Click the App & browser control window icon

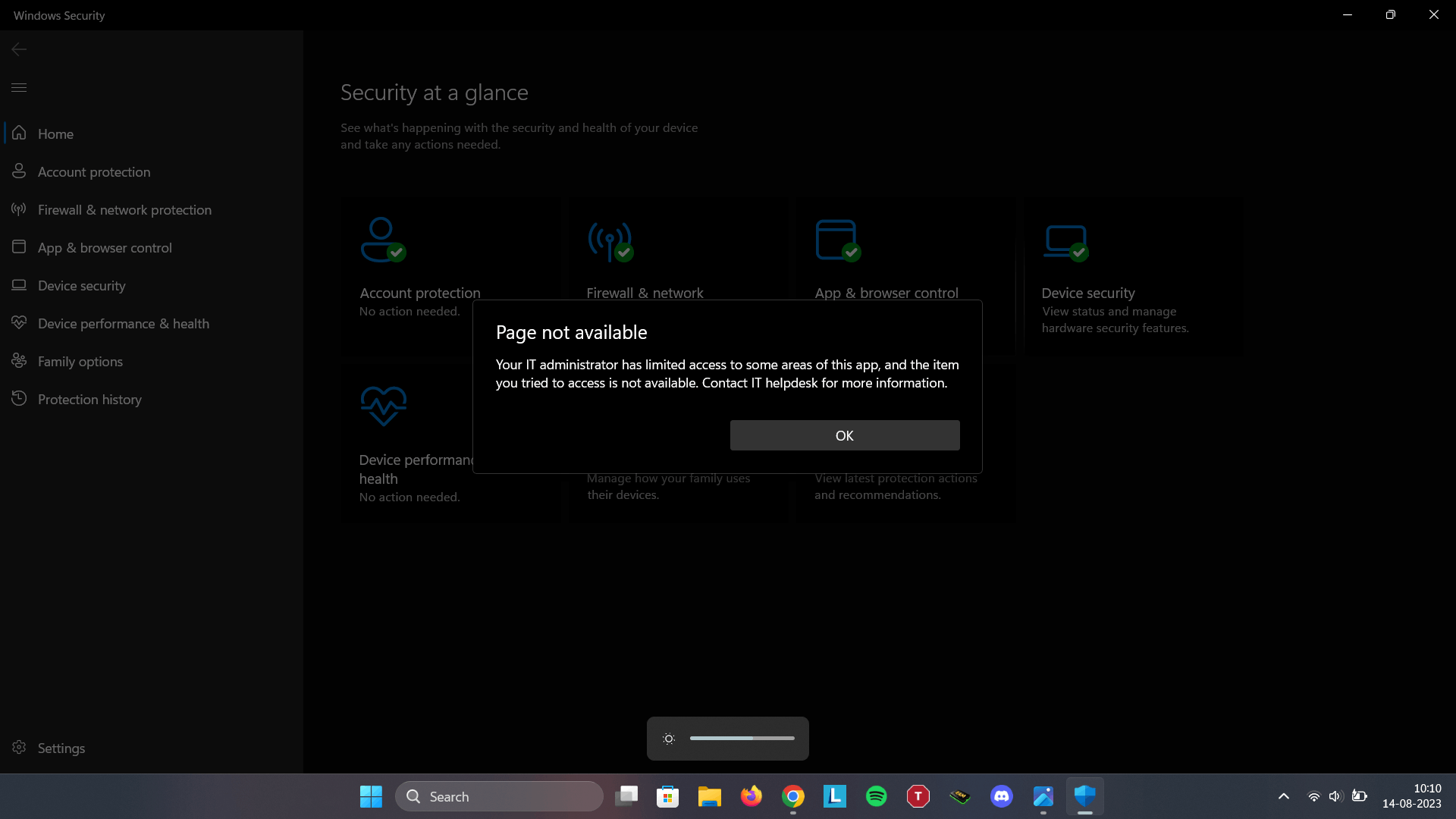pyautogui.click(x=838, y=240)
